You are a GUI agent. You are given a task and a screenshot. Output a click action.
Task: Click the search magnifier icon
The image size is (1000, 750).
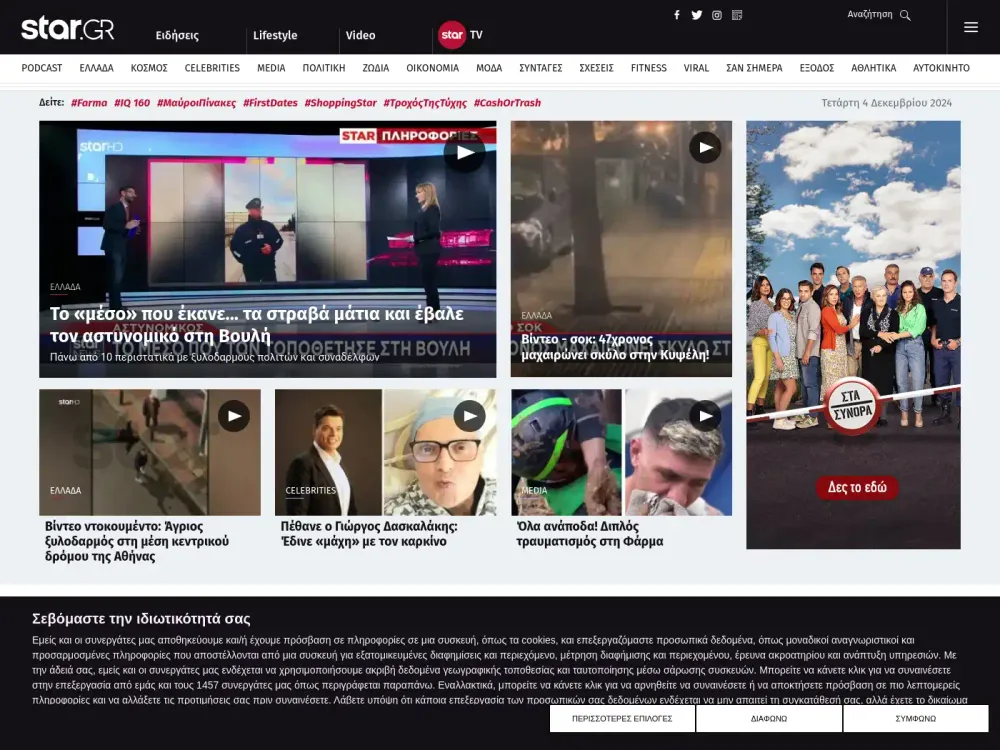(x=905, y=15)
